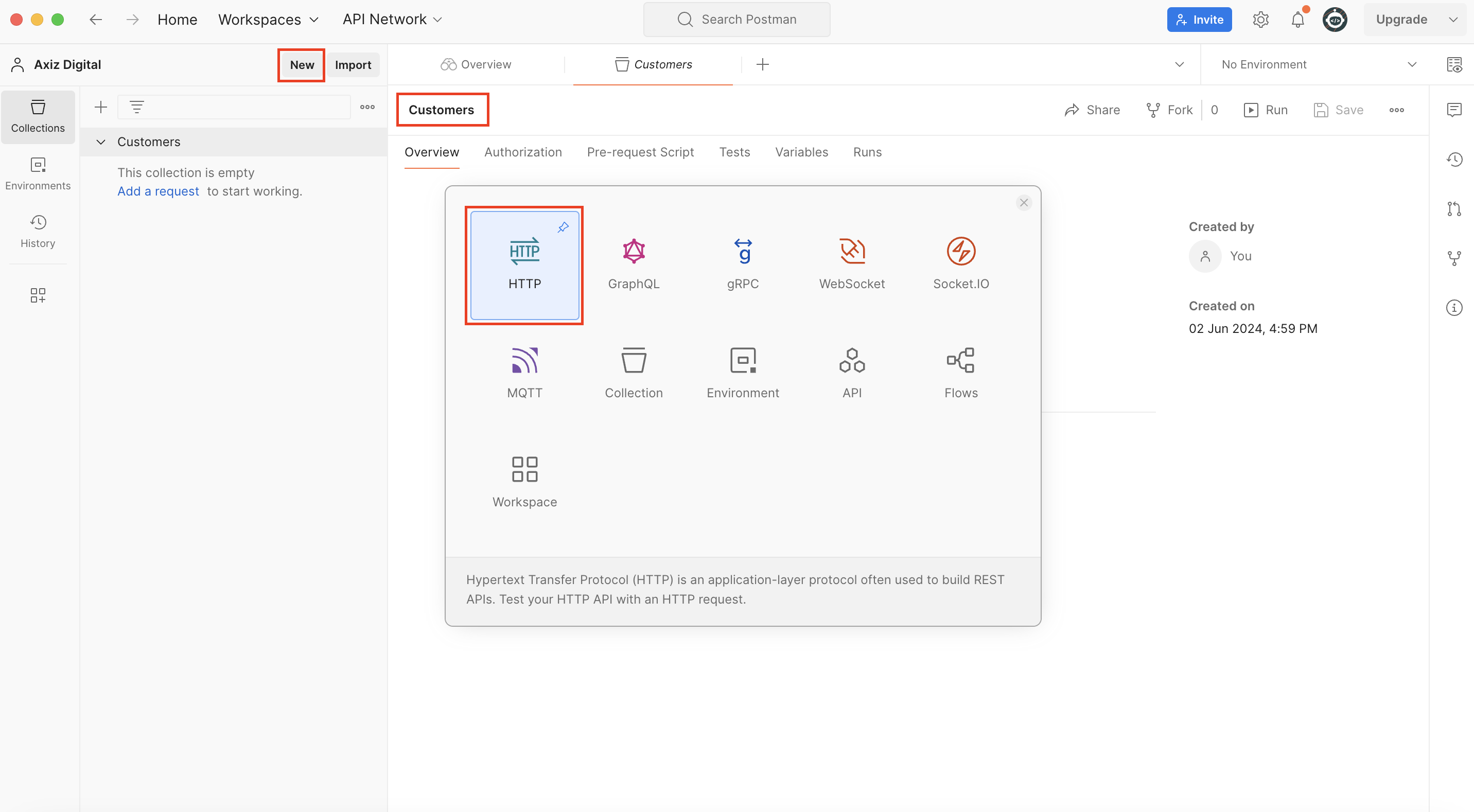
Task: Open the Flows option
Action: pyautogui.click(x=961, y=374)
